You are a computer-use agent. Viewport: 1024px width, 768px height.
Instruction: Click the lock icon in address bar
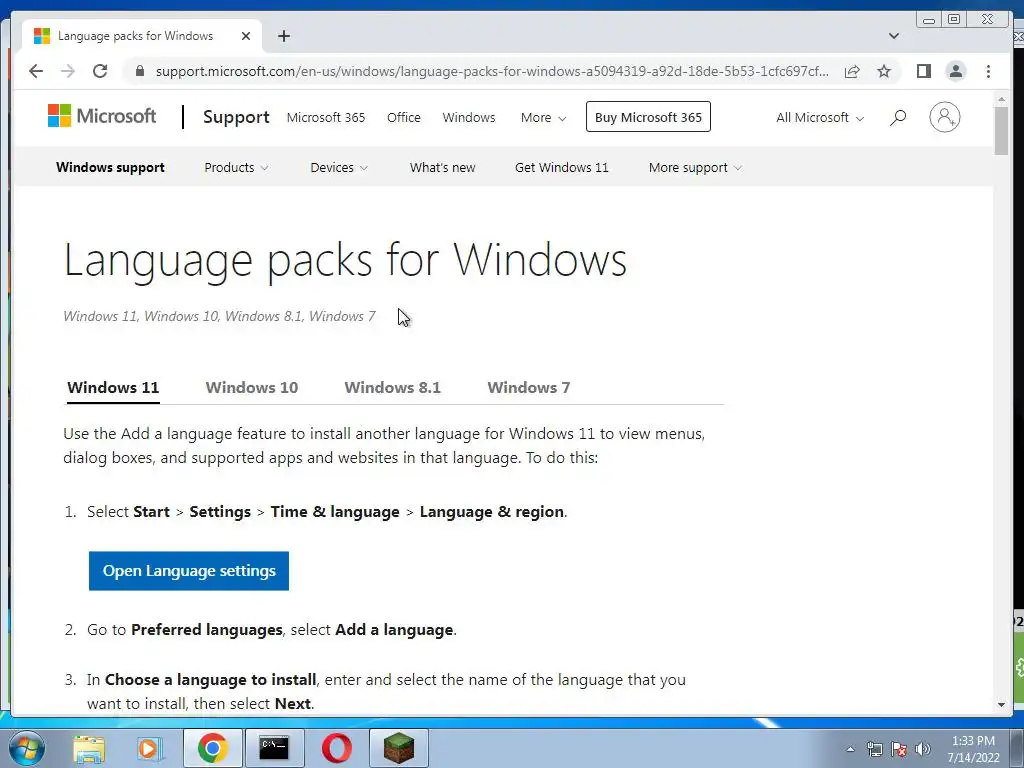pyautogui.click(x=139, y=71)
